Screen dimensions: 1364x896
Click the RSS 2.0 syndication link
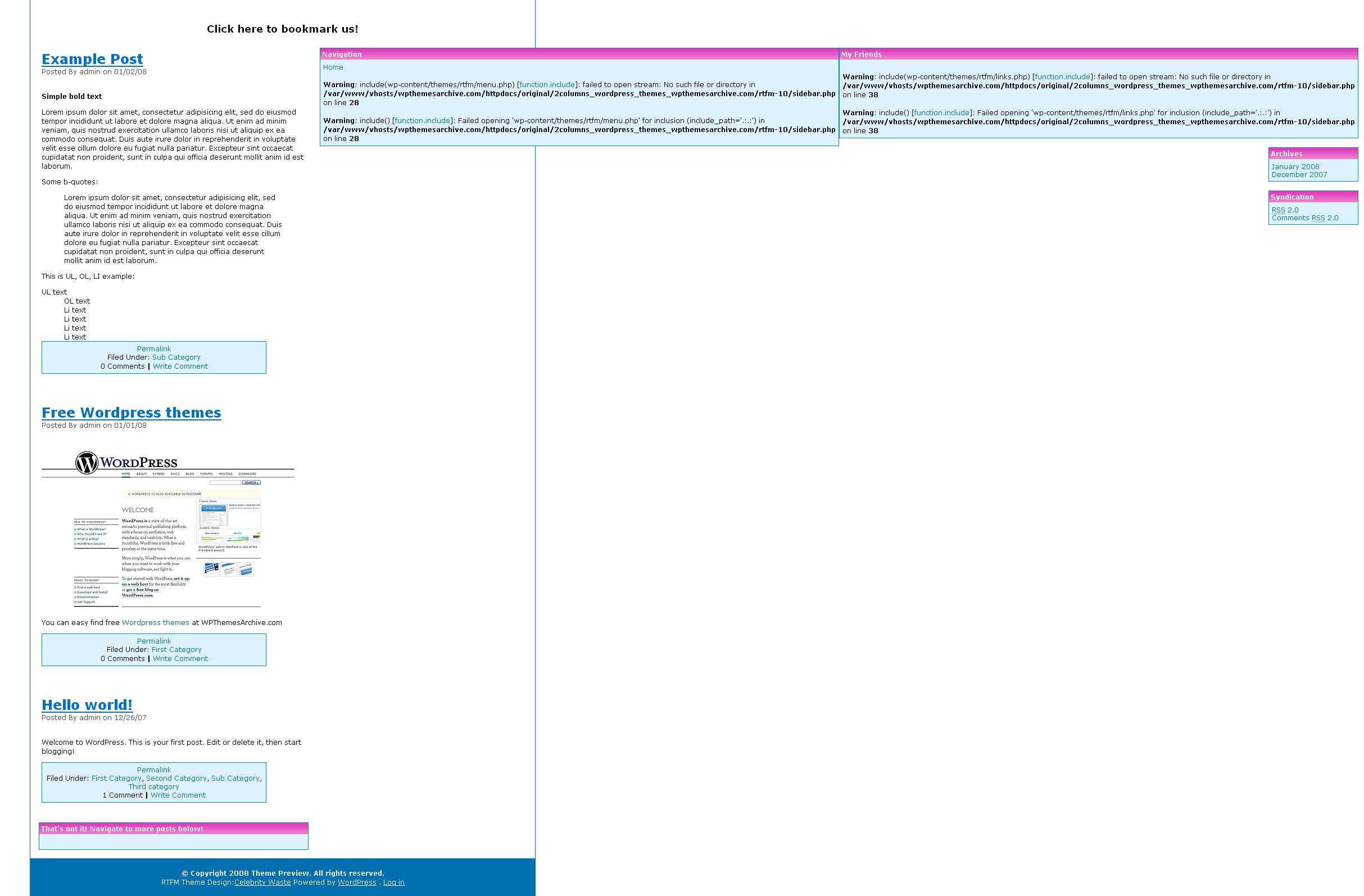(1285, 210)
